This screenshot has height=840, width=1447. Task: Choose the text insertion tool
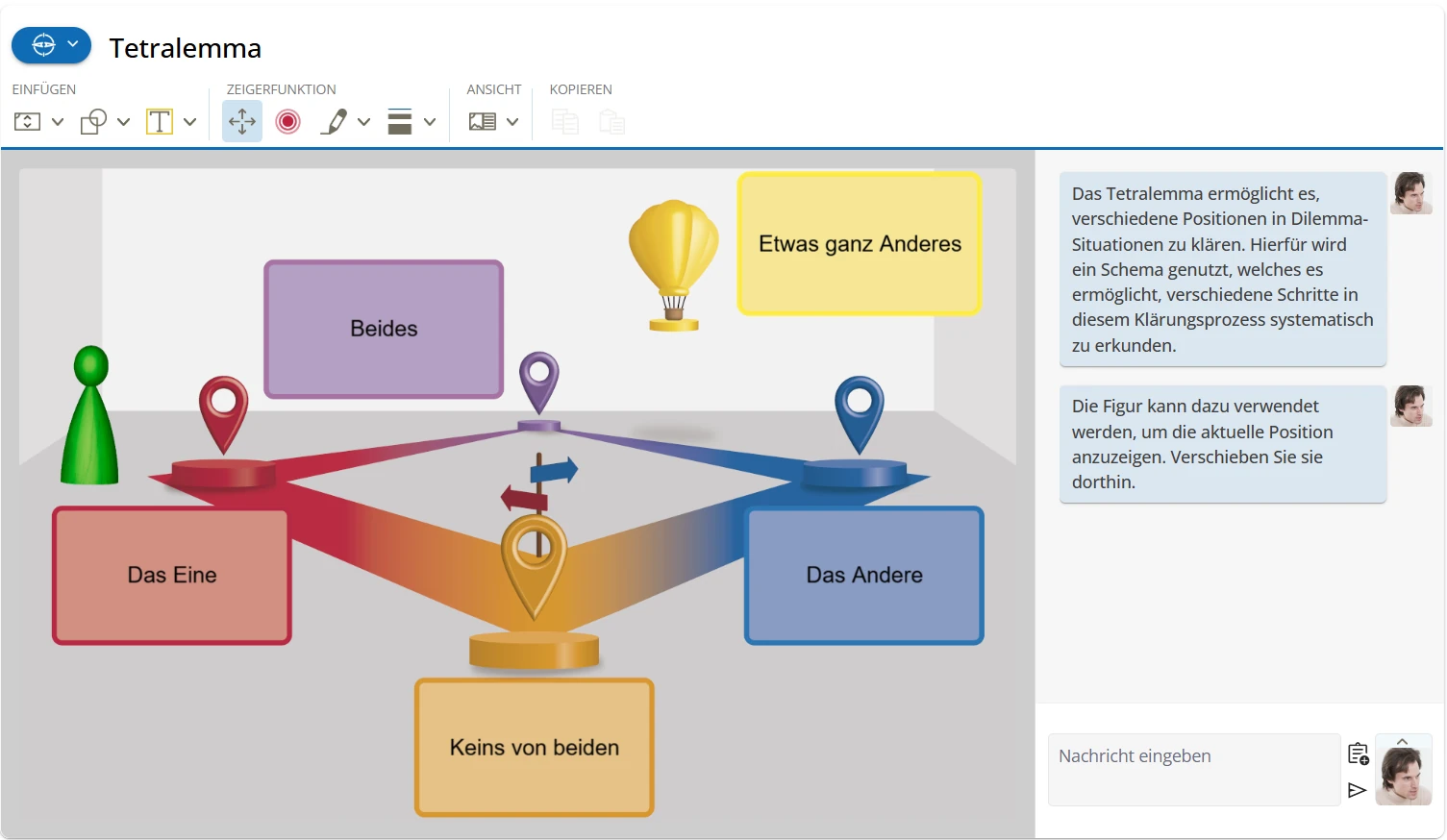tap(159, 121)
